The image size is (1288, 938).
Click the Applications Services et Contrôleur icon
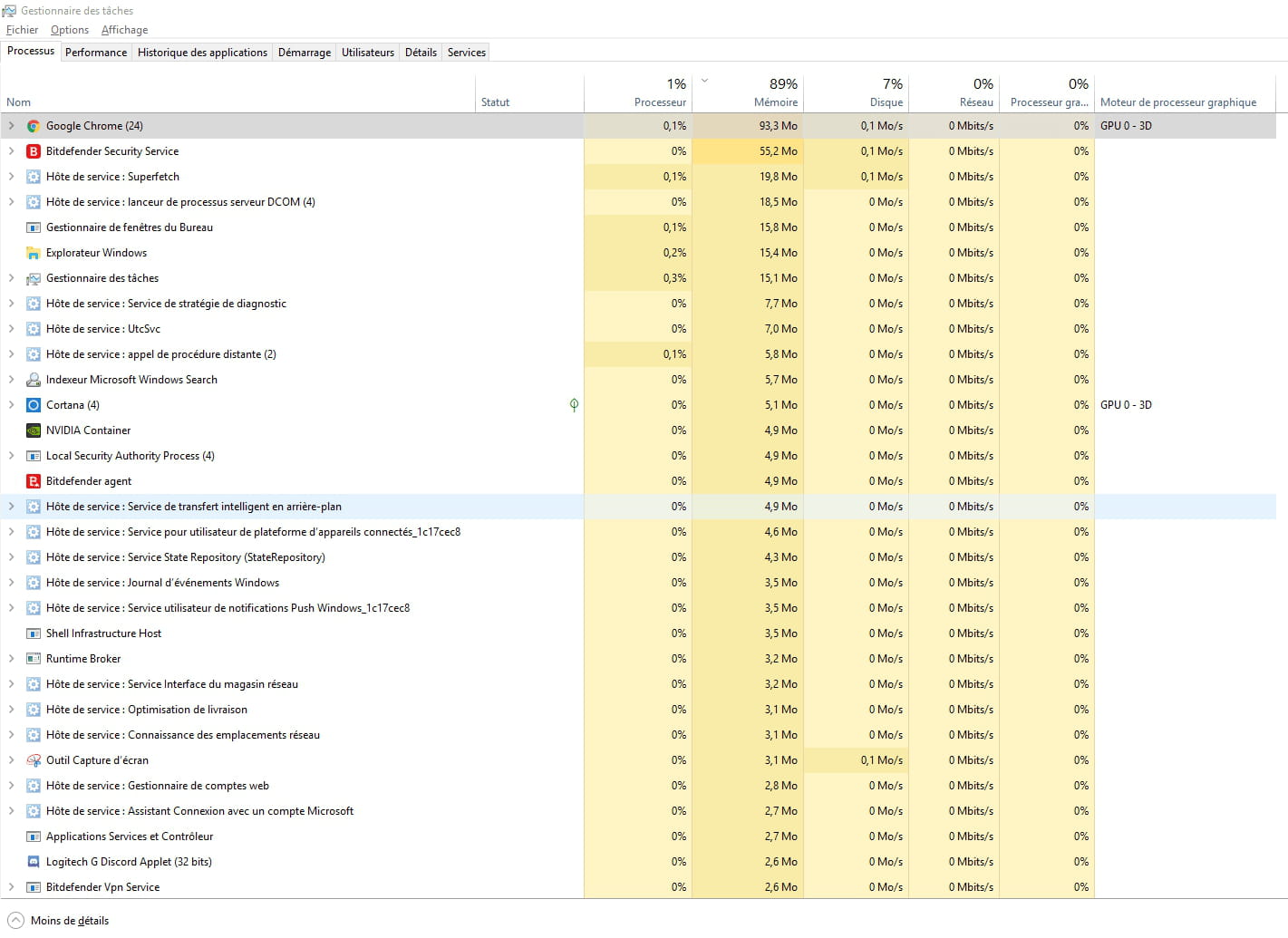coord(34,836)
